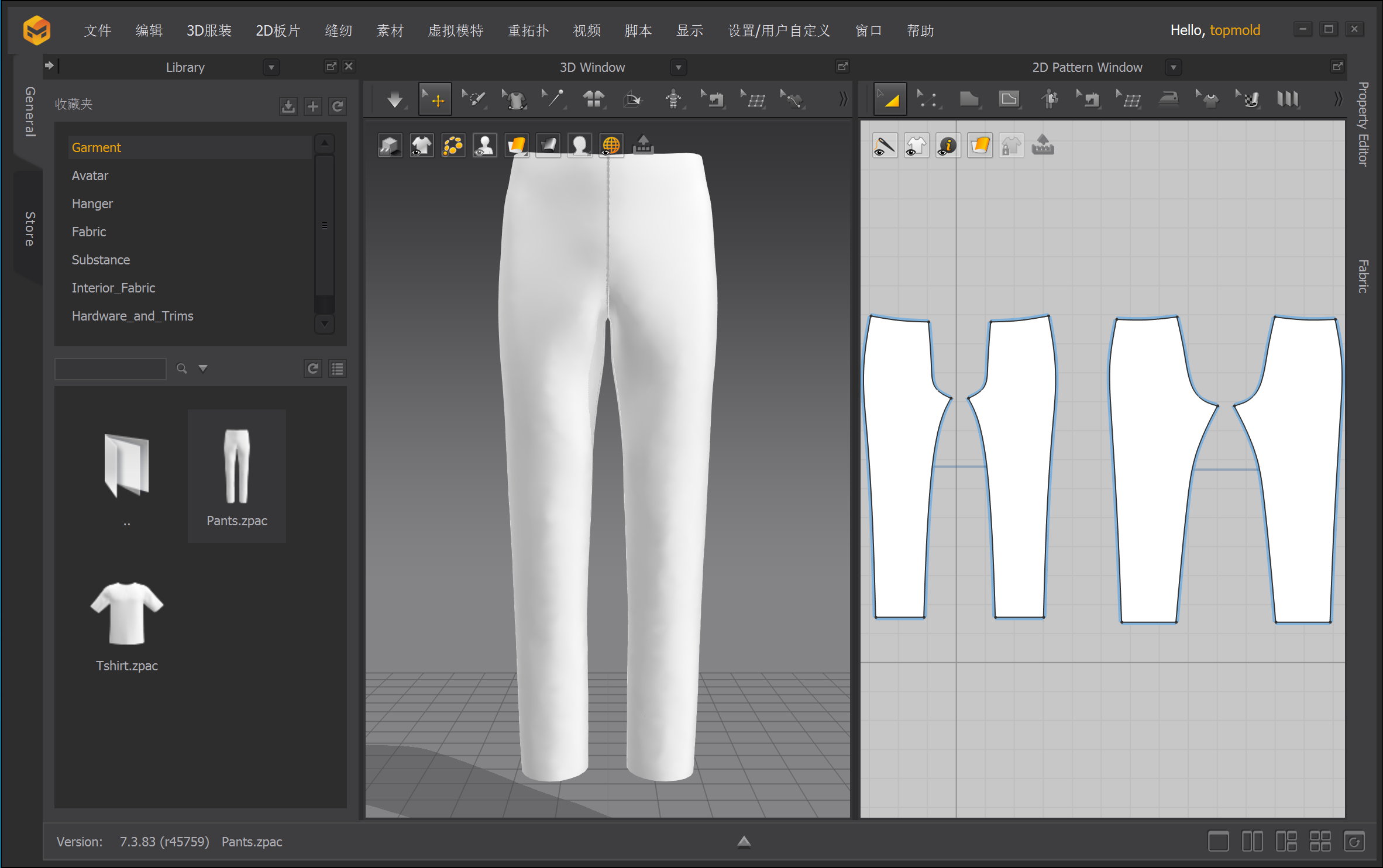Toggle Show Garment eye icon in 3D view
Viewport: 1383px width, 868px height.
point(421,145)
